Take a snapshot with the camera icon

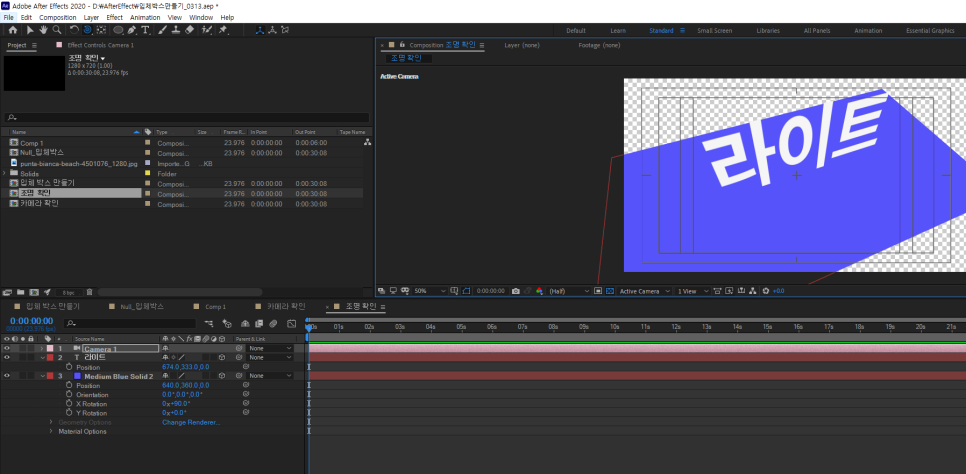(516, 291)
